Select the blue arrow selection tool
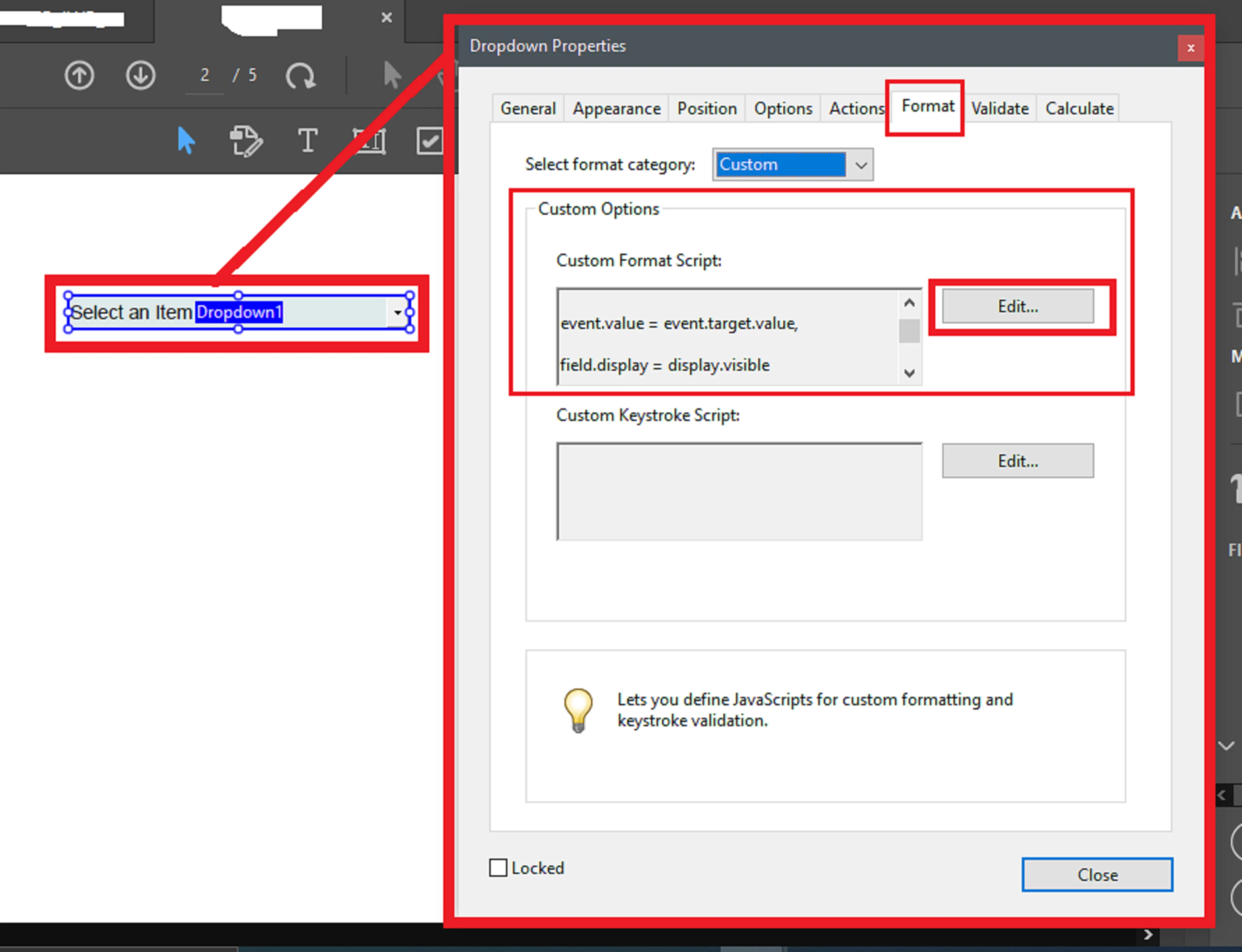The width and height of the screenshot is (1242, 952). [186, 140]
